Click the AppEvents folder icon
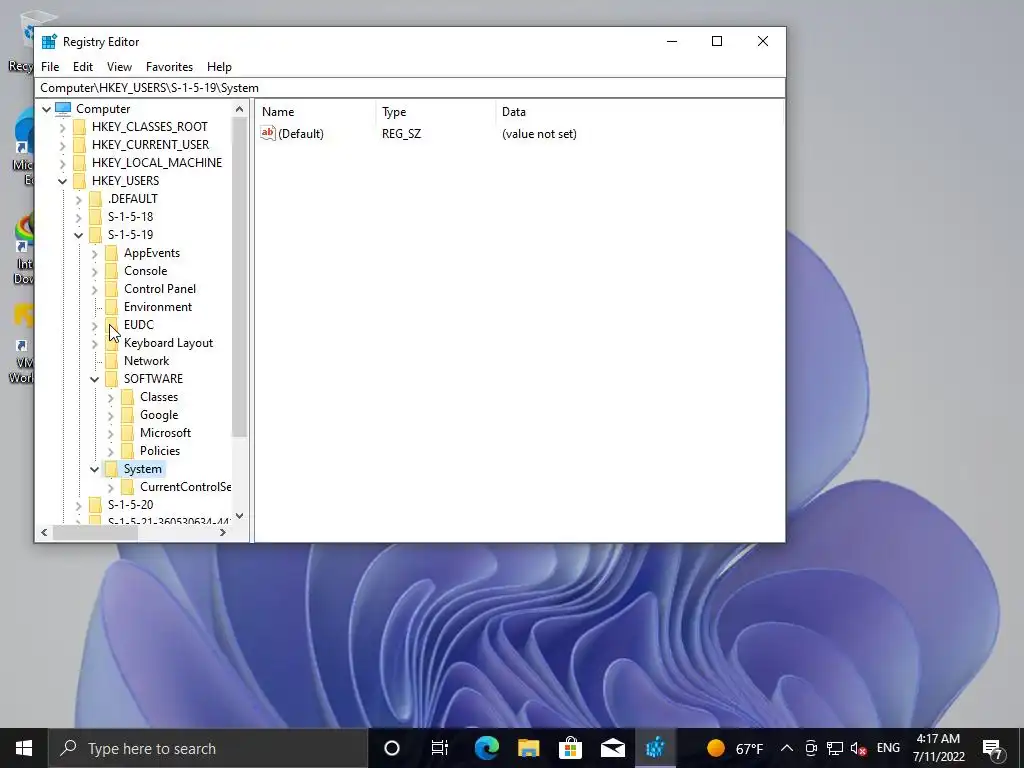This screenshot has width=1024, height=768. pyautogui.click(x=112, y=253)
